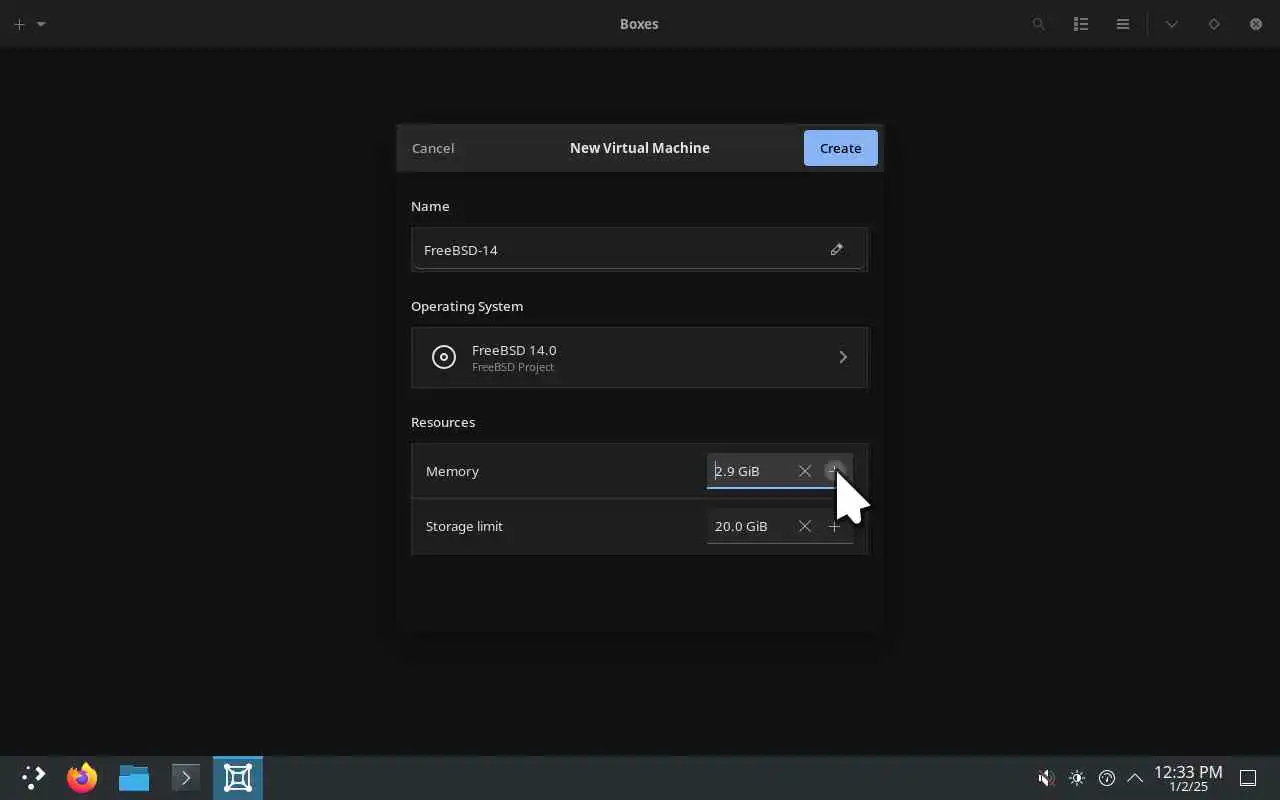Screen dimensions: 1280x800
Task: Maximize Boxes with the diamond icon
Action: tap(1214, 24)
